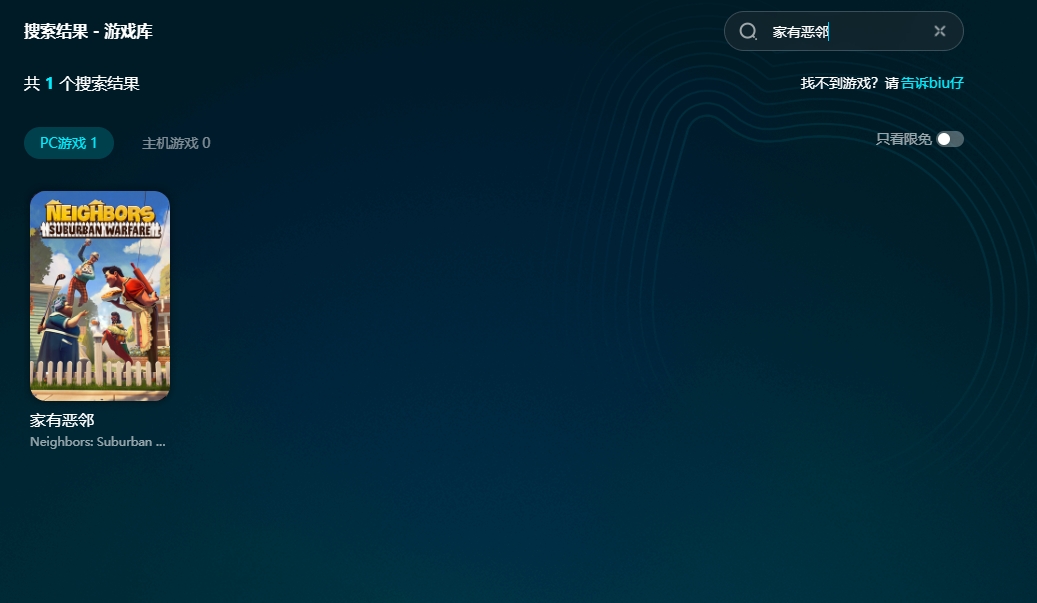The image size is (1037, 603).
Task: Click the game title 家有恶邻 under the cover
Action: point(62,421)
